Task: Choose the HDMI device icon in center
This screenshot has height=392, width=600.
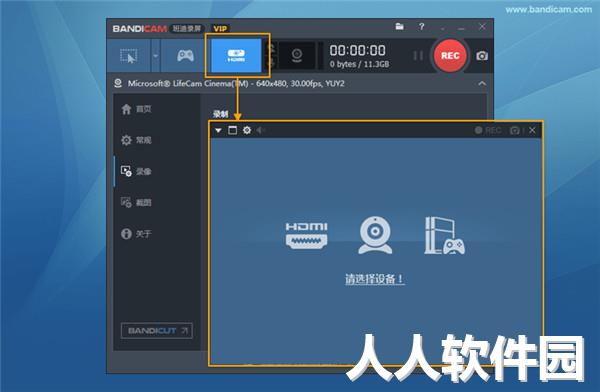Action: 306,235
